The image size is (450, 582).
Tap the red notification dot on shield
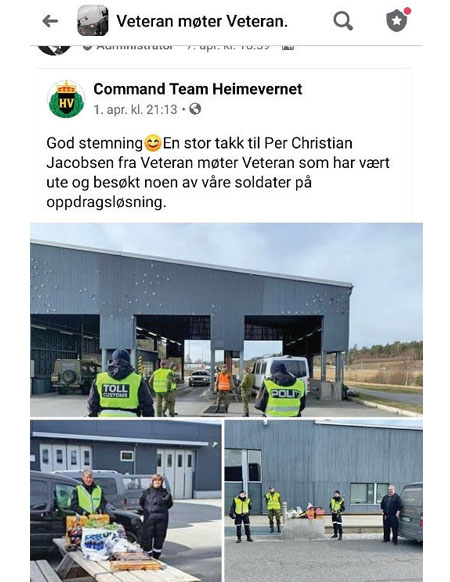[407, 11]
